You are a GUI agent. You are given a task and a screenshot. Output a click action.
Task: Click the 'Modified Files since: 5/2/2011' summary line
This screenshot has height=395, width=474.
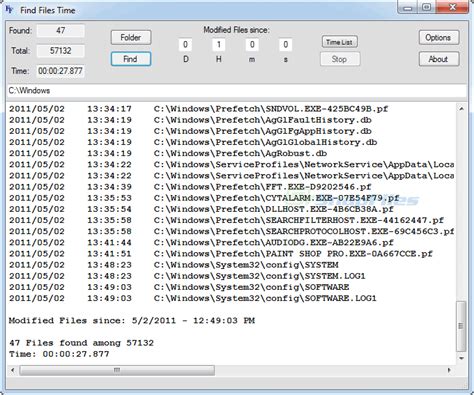pyautogui.click(x=132, y=321)
